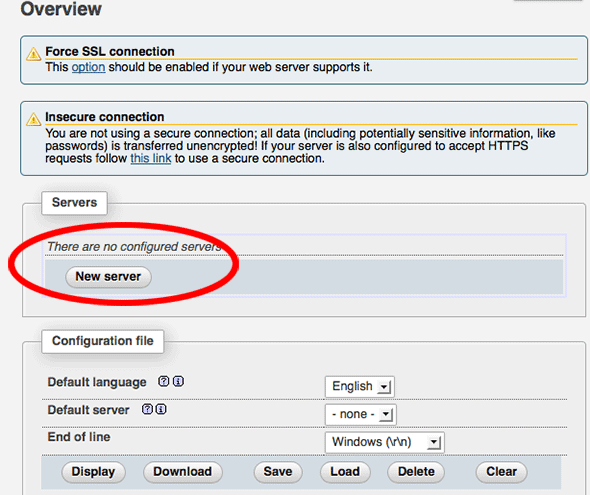Screen dimensions: 590x495
Task: Click the 'Force SSL connection' title
Action: click(x=110, y=52)
